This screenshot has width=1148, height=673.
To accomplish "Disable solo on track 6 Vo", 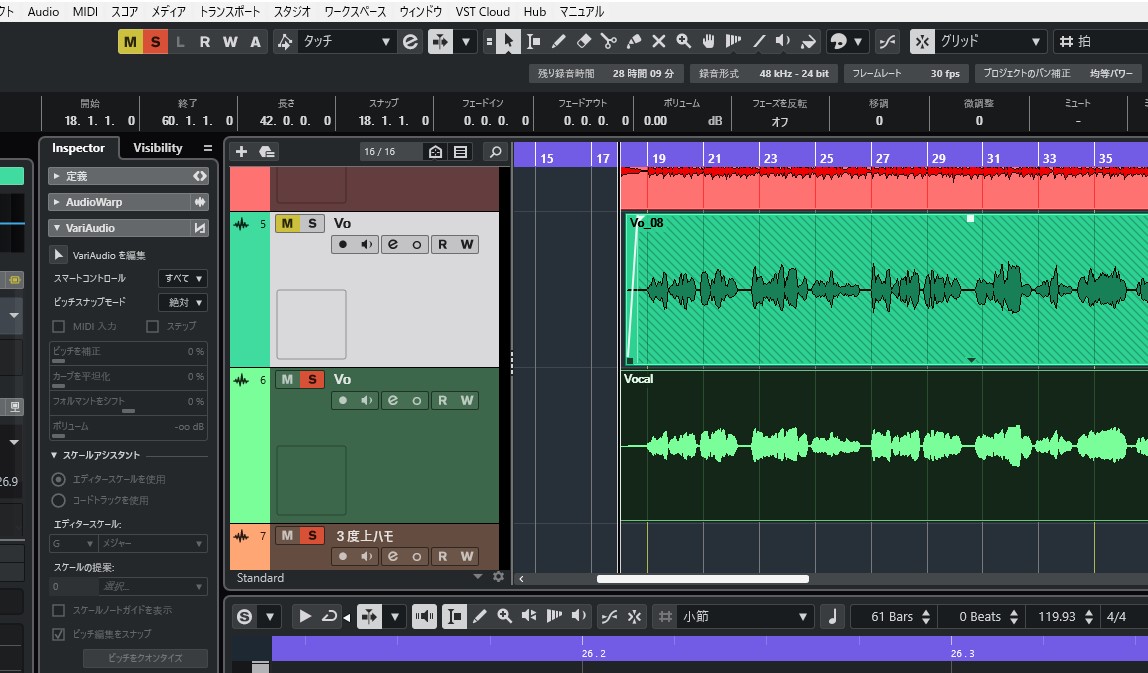I will tap(313, 379).
